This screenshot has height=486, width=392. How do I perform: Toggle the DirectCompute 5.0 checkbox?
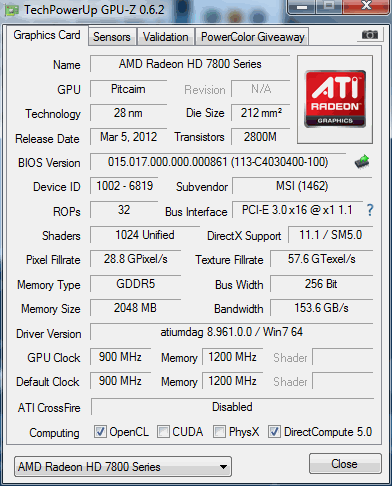(274, 432)
